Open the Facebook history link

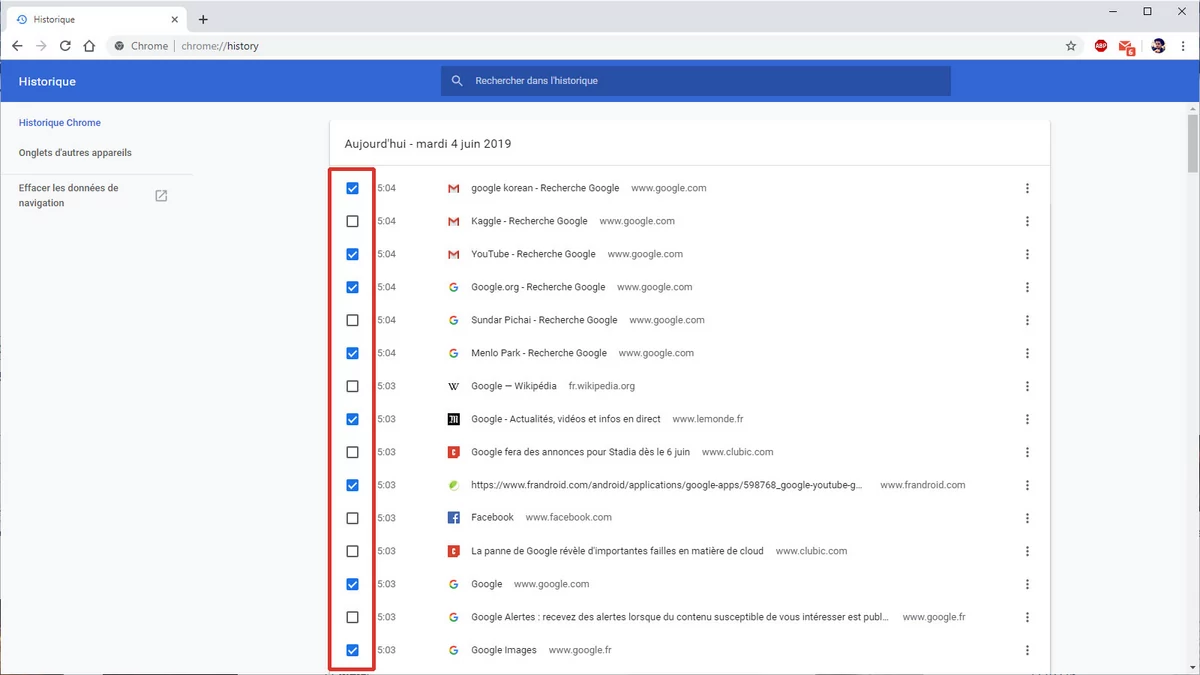point(492,518)
